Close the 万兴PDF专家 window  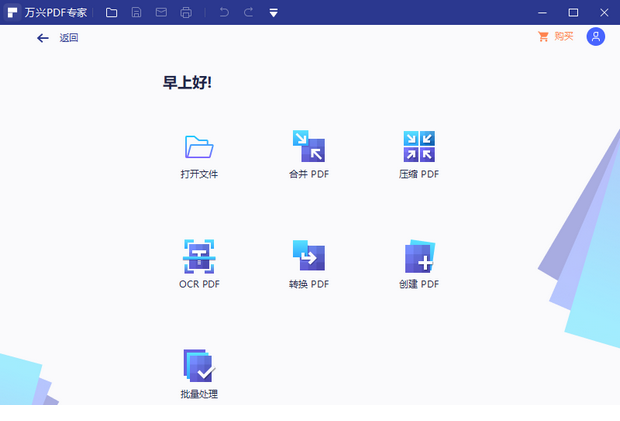[x=604, y=13]
